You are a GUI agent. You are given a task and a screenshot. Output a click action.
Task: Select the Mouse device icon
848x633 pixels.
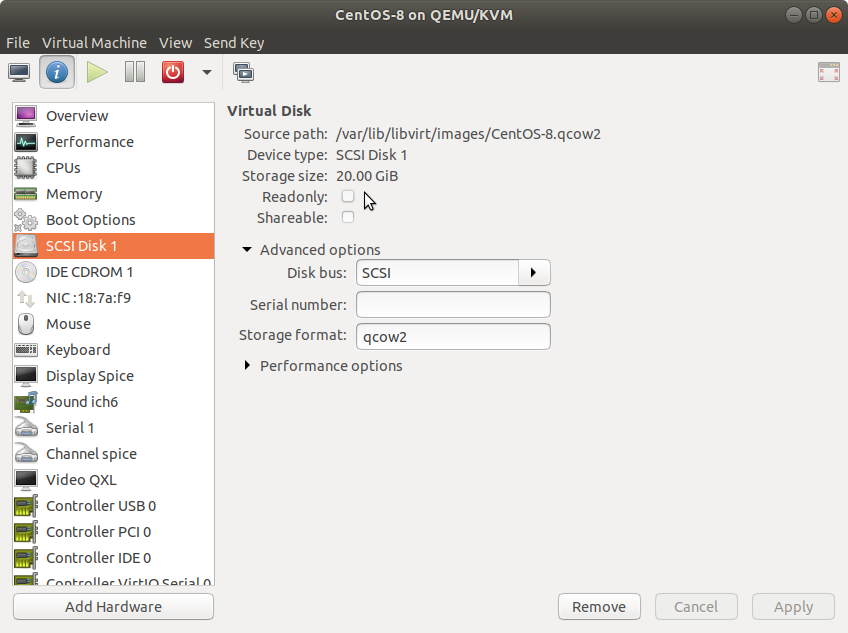pos(25,324)
